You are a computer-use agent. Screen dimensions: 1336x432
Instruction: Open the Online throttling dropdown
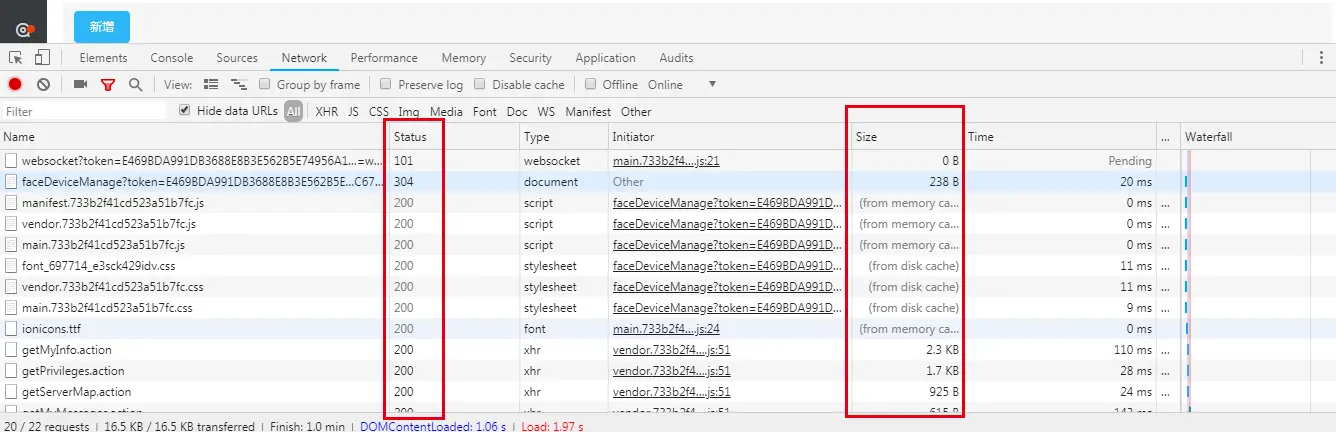point(683,85)
